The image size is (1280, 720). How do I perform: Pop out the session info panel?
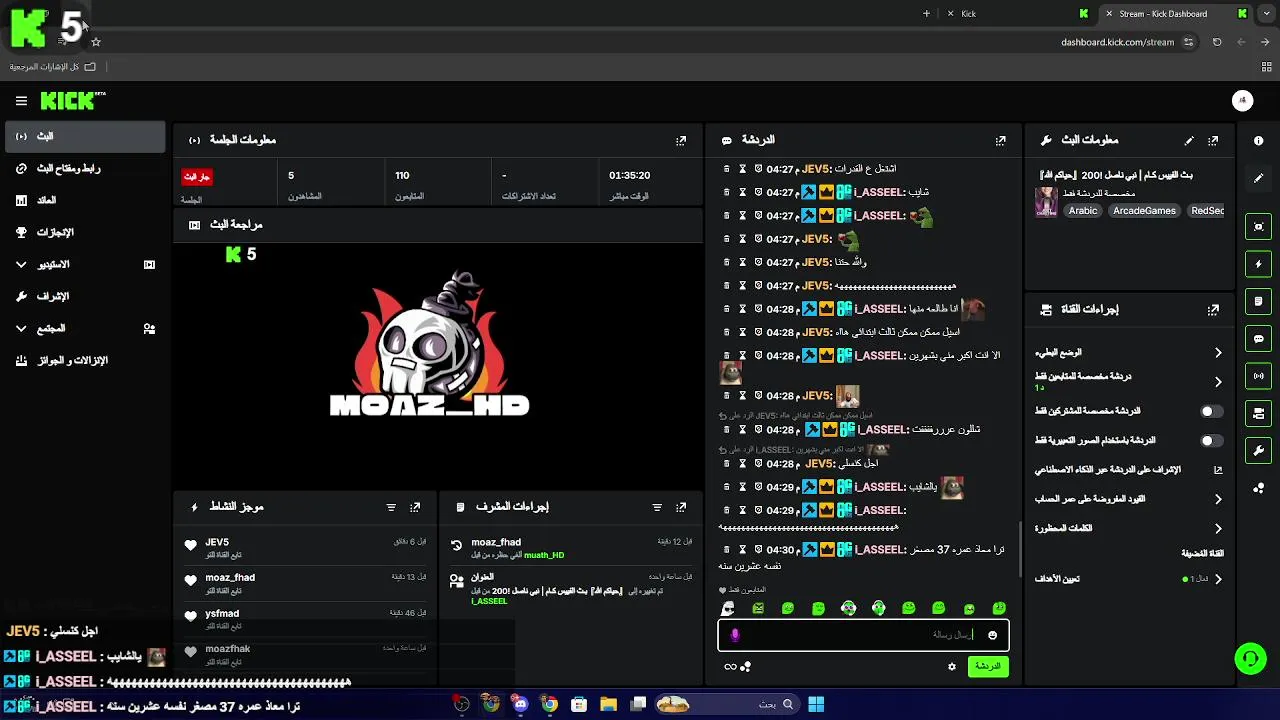point(681,141)
